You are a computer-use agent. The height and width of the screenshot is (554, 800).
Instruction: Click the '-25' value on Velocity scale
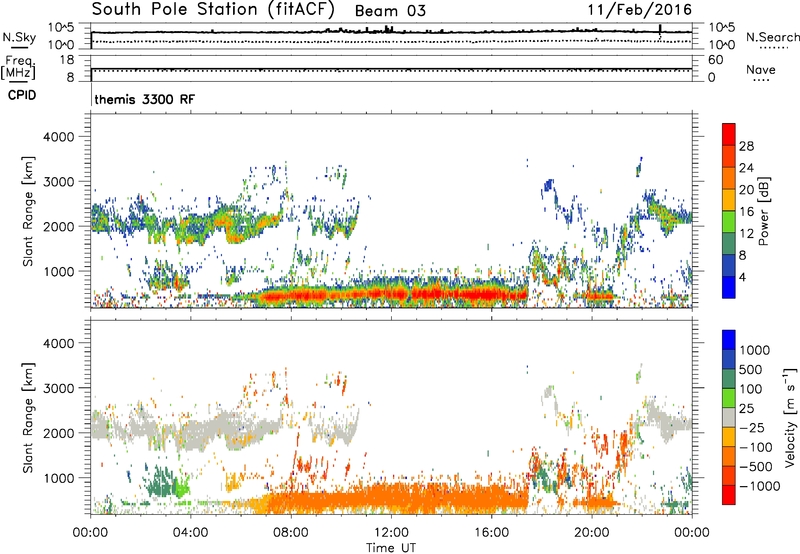(x=752, y=427)
